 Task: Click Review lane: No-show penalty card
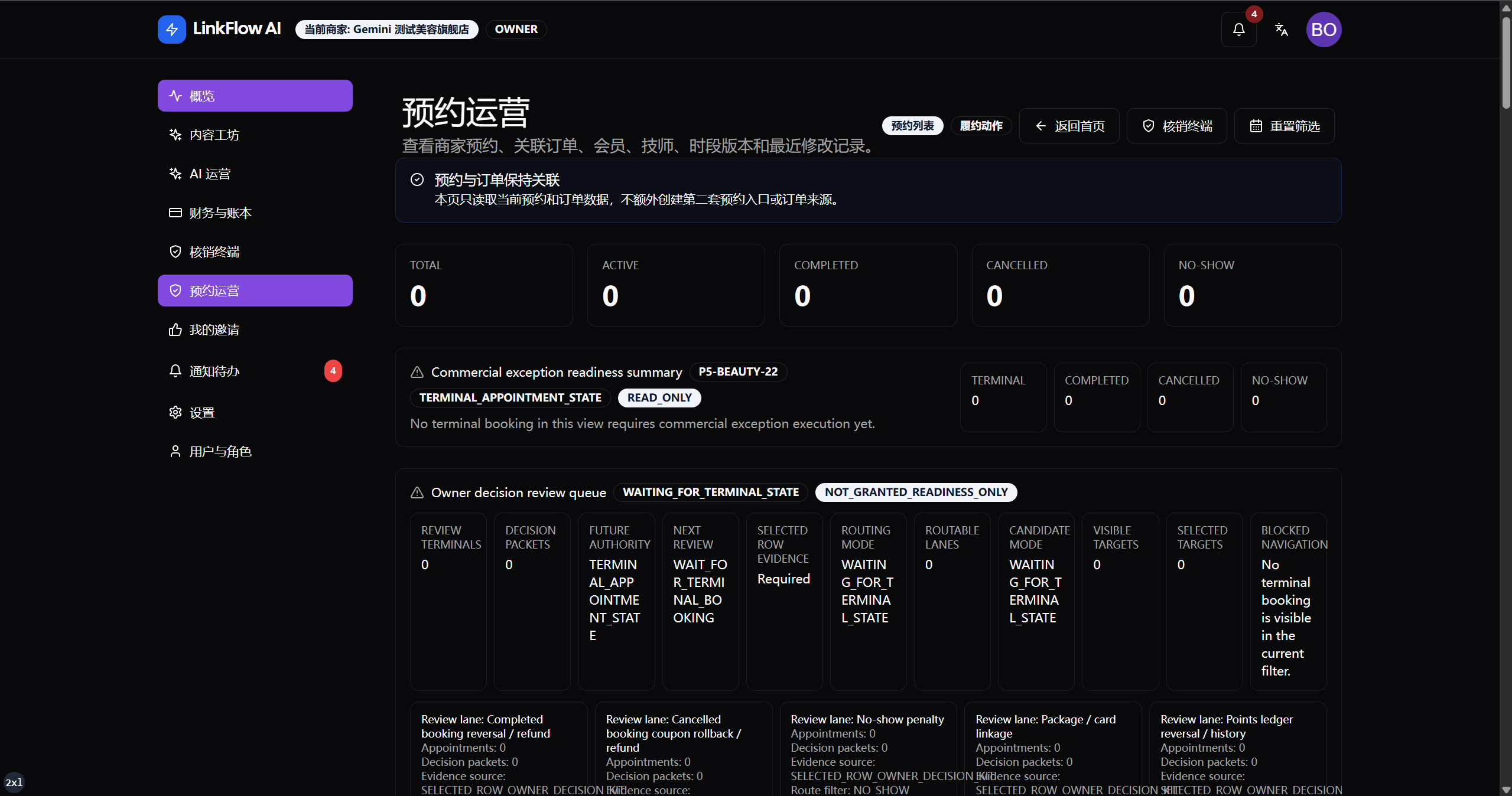869,749
